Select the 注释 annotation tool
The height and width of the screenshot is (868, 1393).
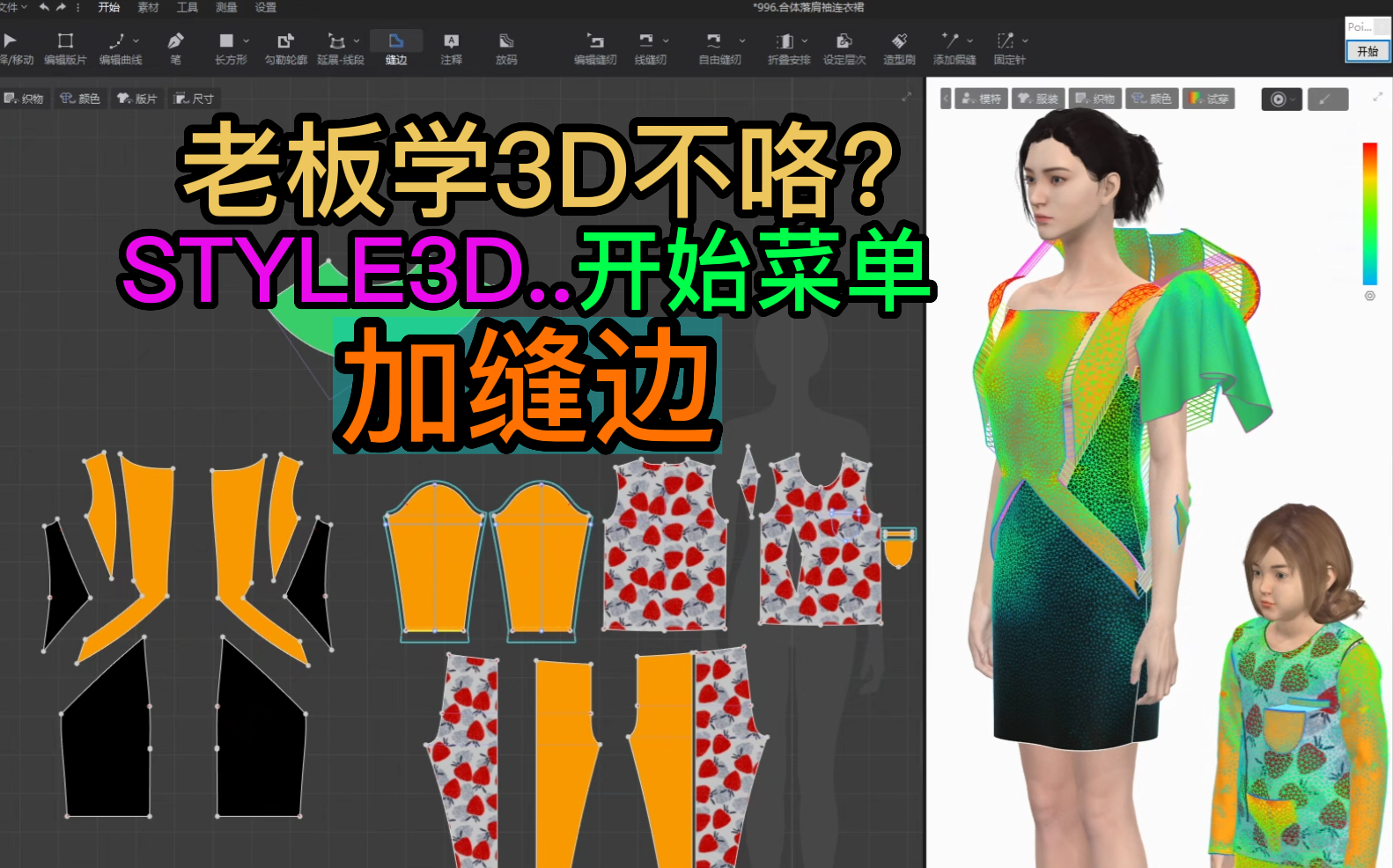451,48
